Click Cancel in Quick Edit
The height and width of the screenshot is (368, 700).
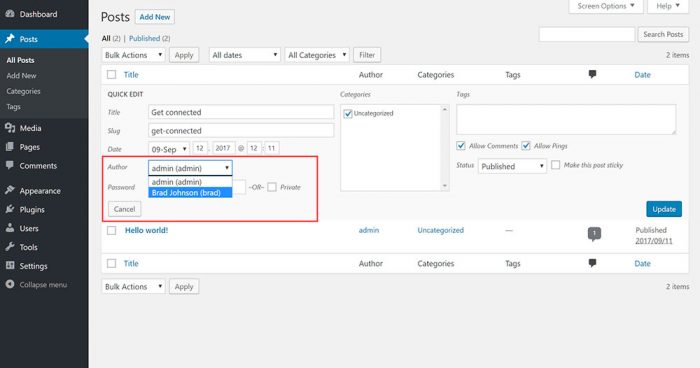point(124,209)
